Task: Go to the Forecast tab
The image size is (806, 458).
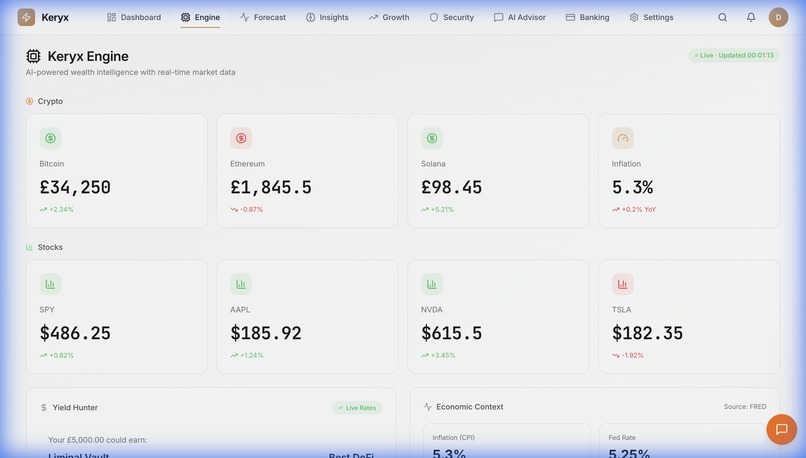Action: [263, 17]
